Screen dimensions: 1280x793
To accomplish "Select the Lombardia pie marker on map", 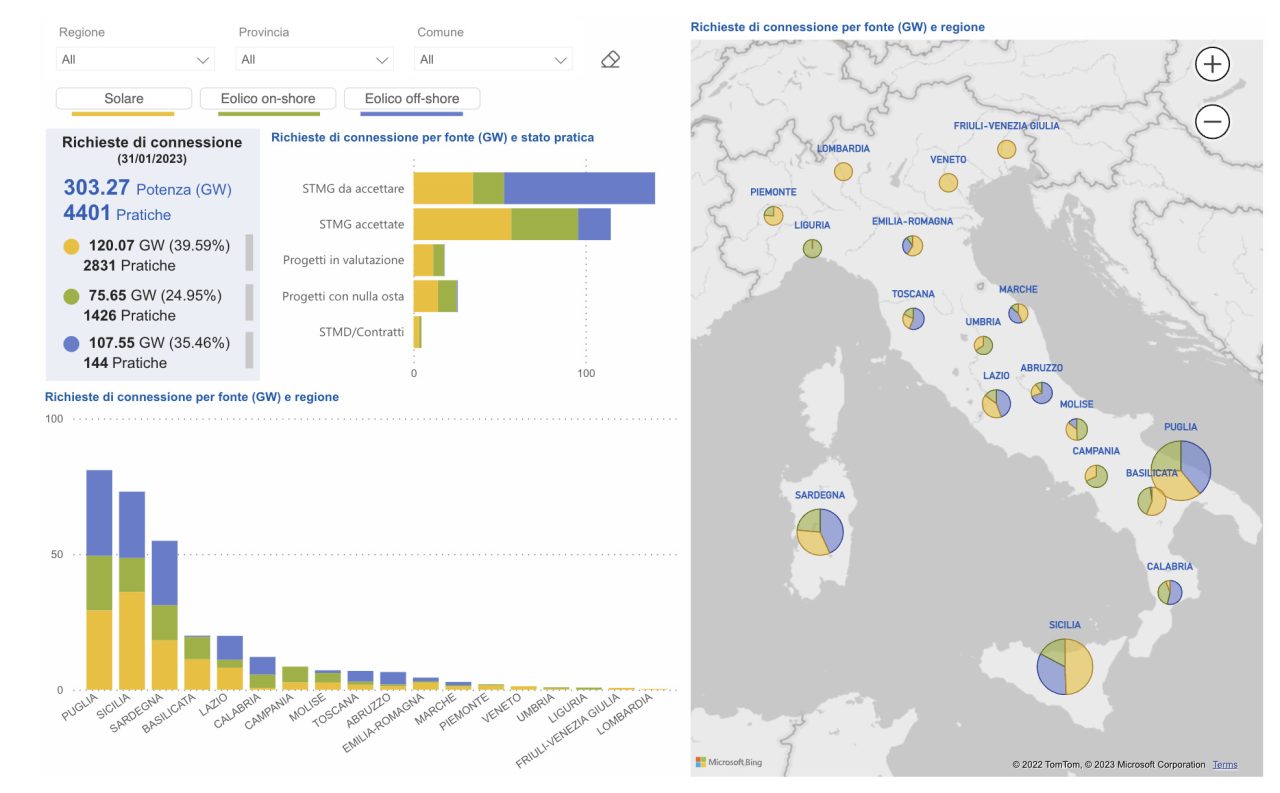I will tap(843, 171).
